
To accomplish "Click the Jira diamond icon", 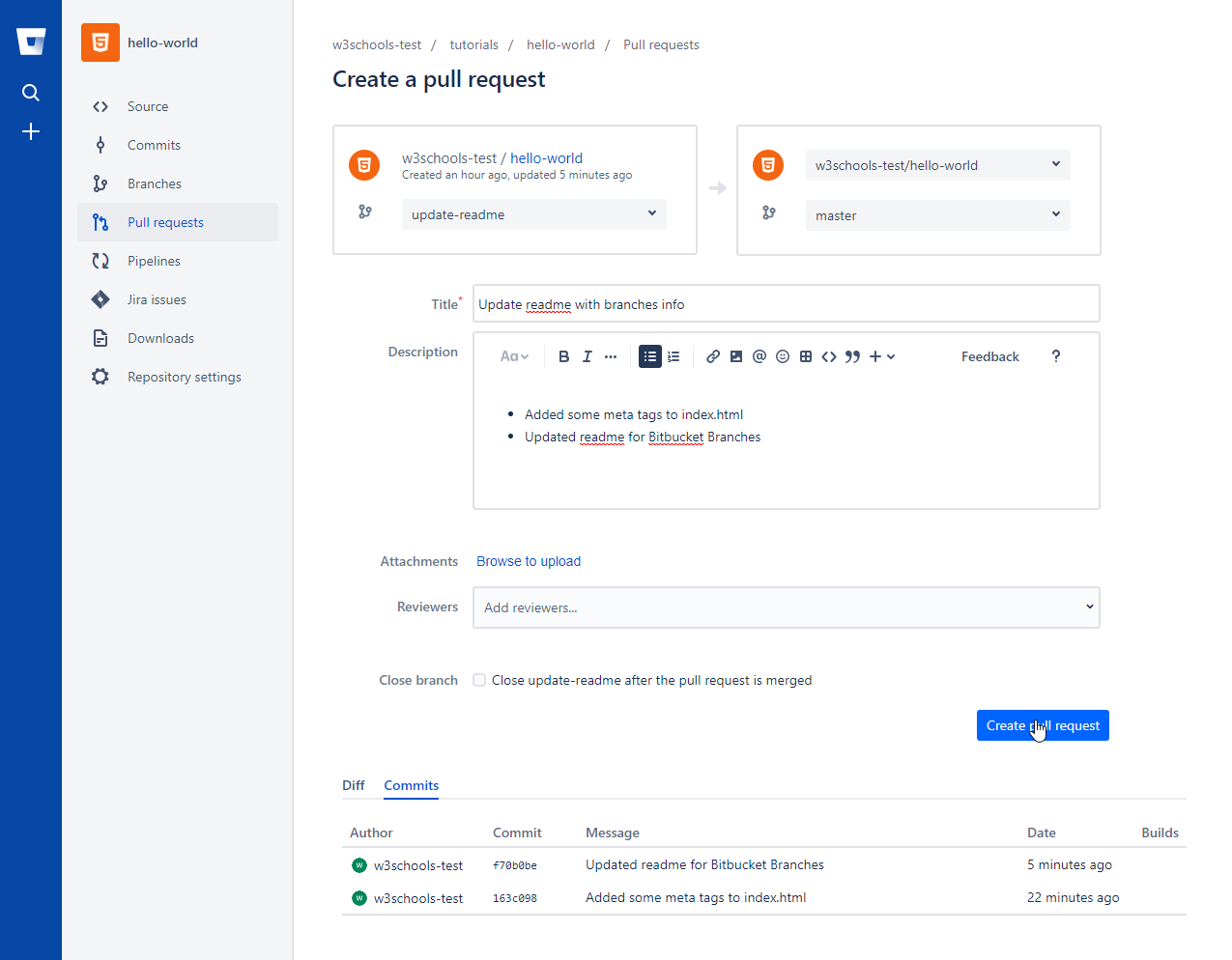I will [x=100, y=299].
